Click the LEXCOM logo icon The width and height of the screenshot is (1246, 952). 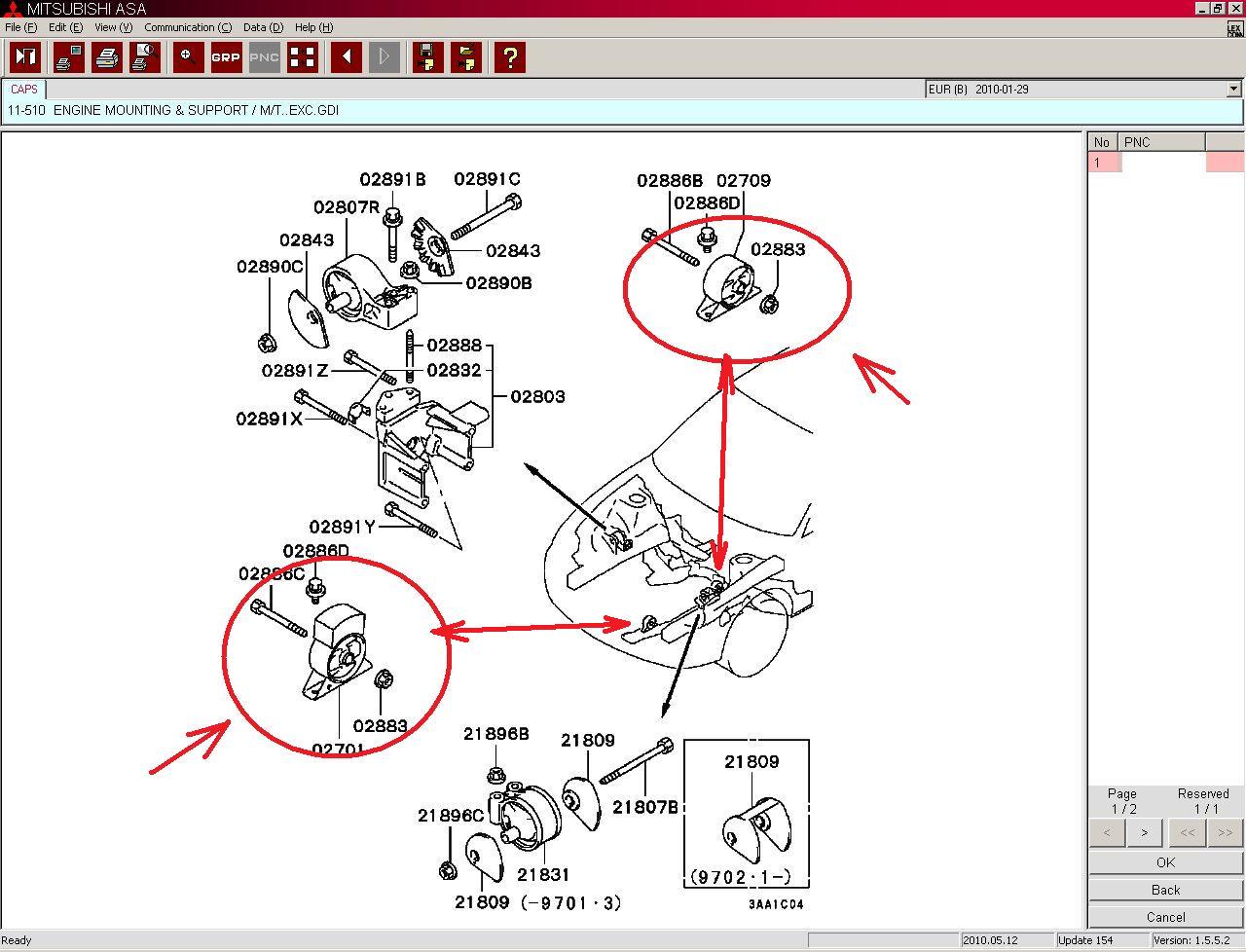coord(1234,29)
